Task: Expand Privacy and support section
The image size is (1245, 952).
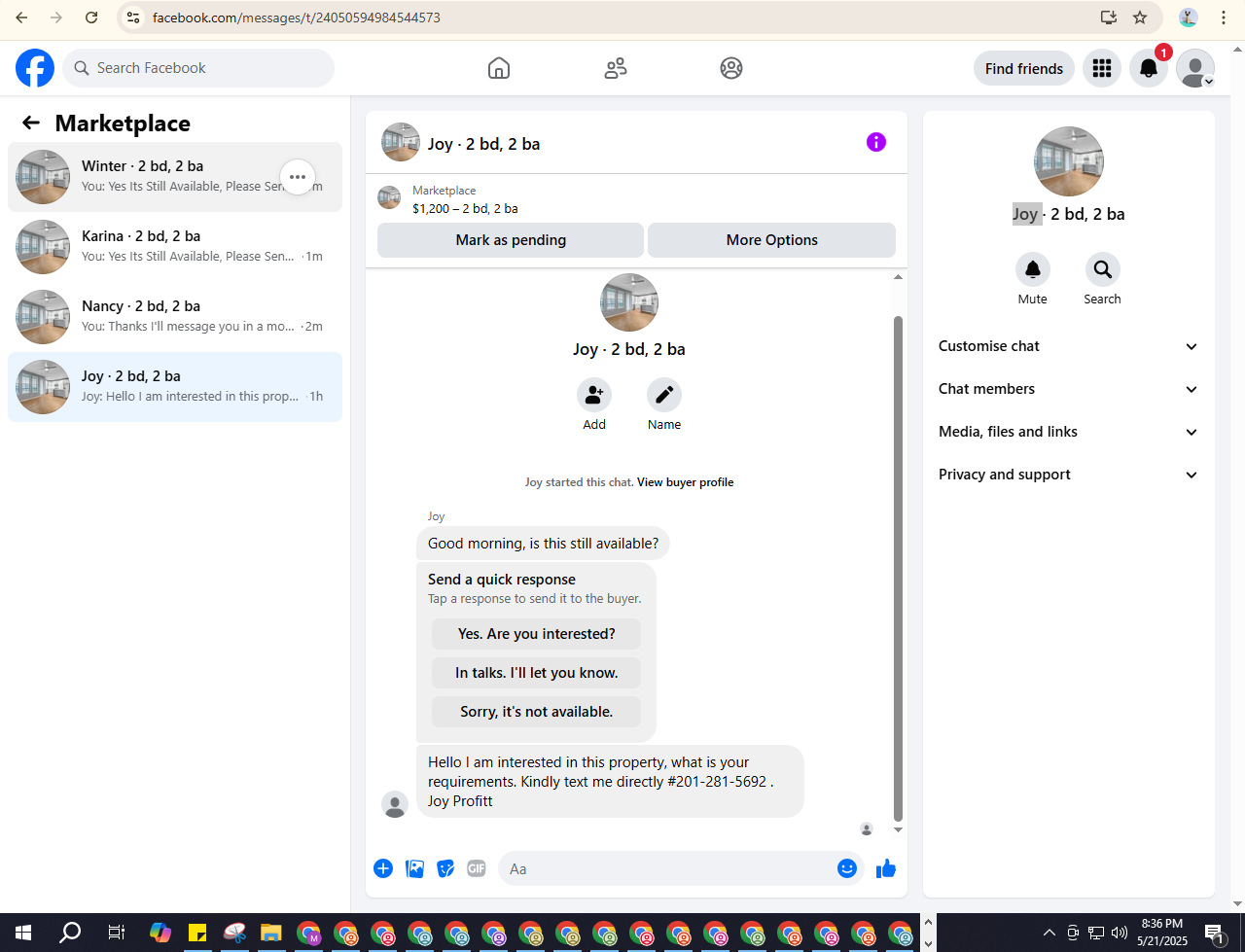Action: 1068,475
